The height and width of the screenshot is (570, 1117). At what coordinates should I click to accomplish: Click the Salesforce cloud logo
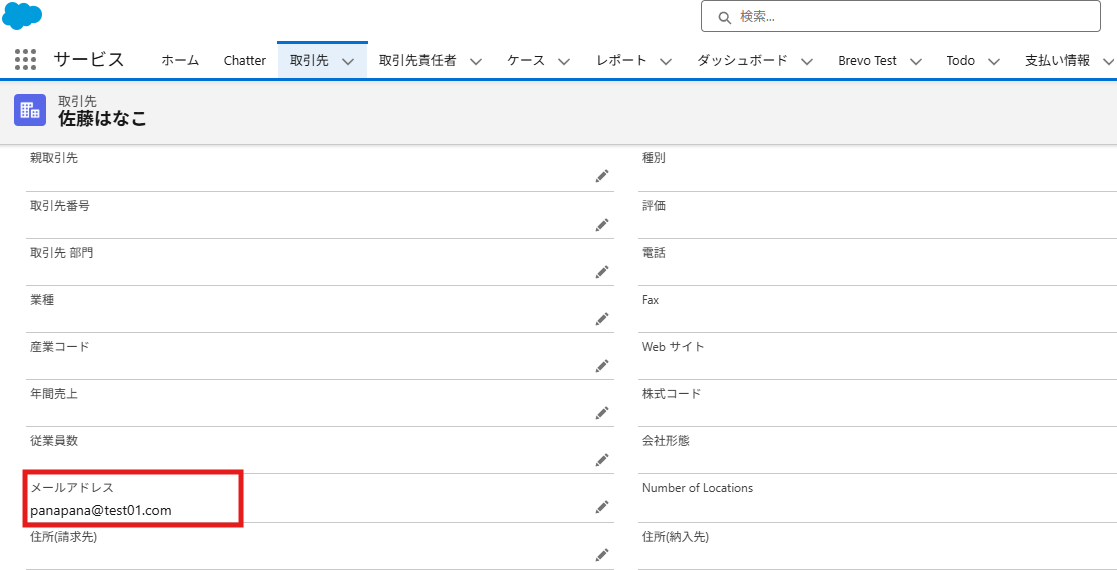pos(22,15)
